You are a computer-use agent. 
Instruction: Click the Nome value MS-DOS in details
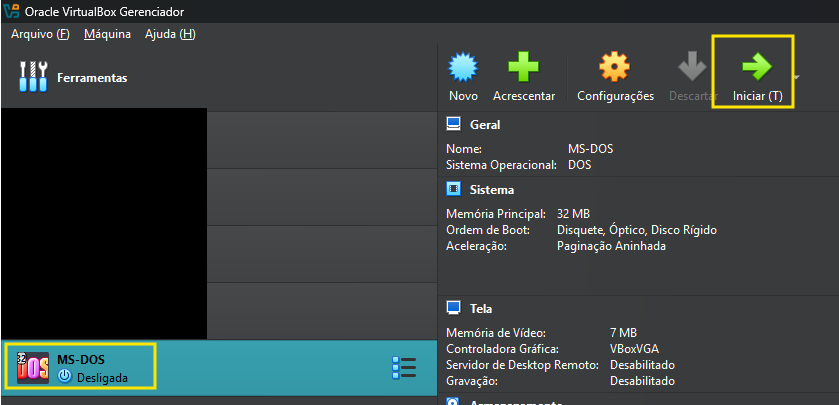590,149
